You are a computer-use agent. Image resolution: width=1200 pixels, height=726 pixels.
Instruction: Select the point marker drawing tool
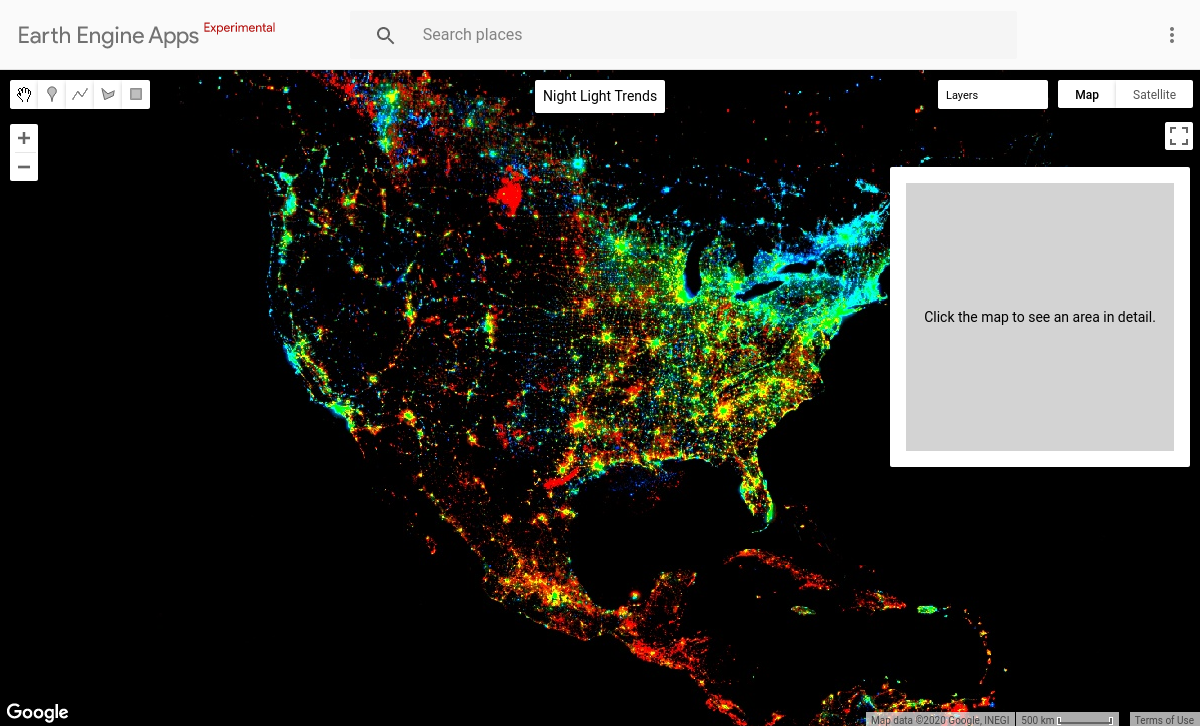pyautogui.click(x=52, y=94)
